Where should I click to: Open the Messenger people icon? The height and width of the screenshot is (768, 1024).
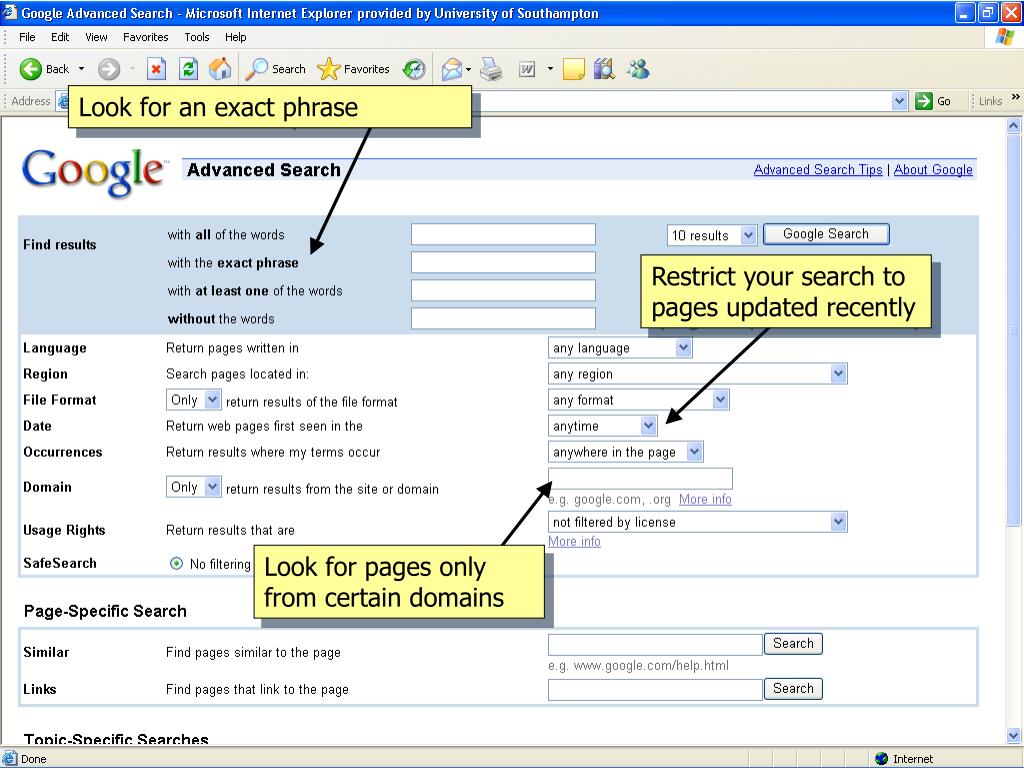(x=638, y=69)
